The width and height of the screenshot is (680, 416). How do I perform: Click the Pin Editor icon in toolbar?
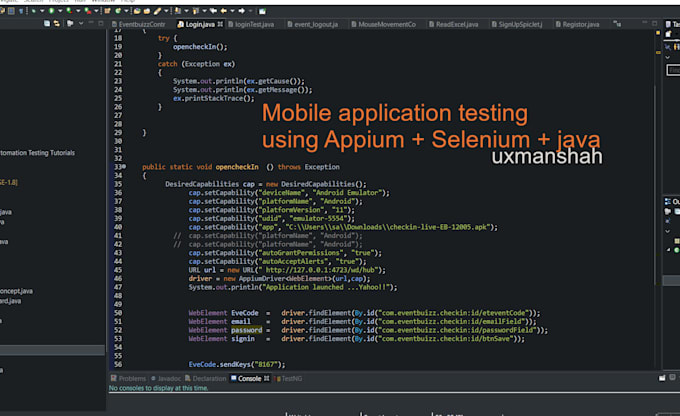(262, 11)
